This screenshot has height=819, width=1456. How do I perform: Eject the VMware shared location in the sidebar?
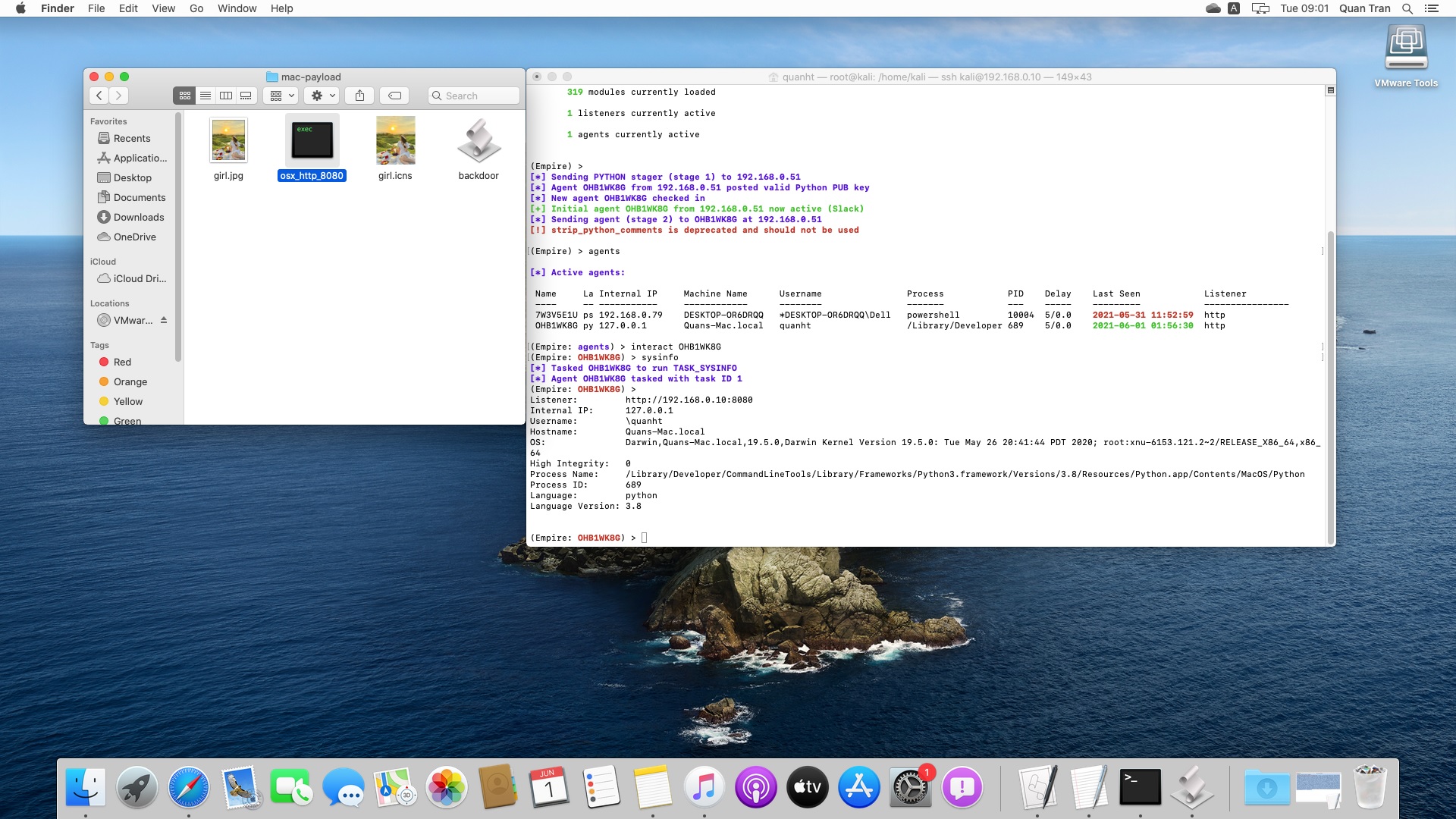tap(163, 320)
